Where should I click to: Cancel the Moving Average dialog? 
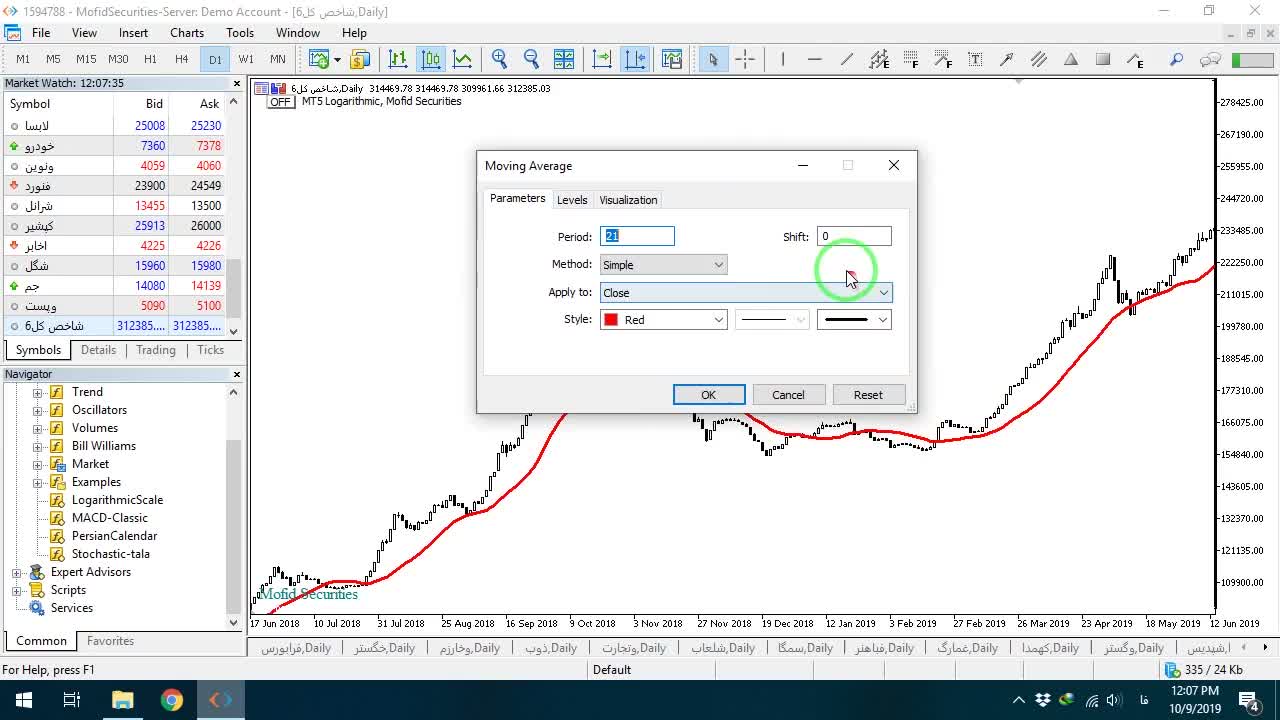click(788, 395)
